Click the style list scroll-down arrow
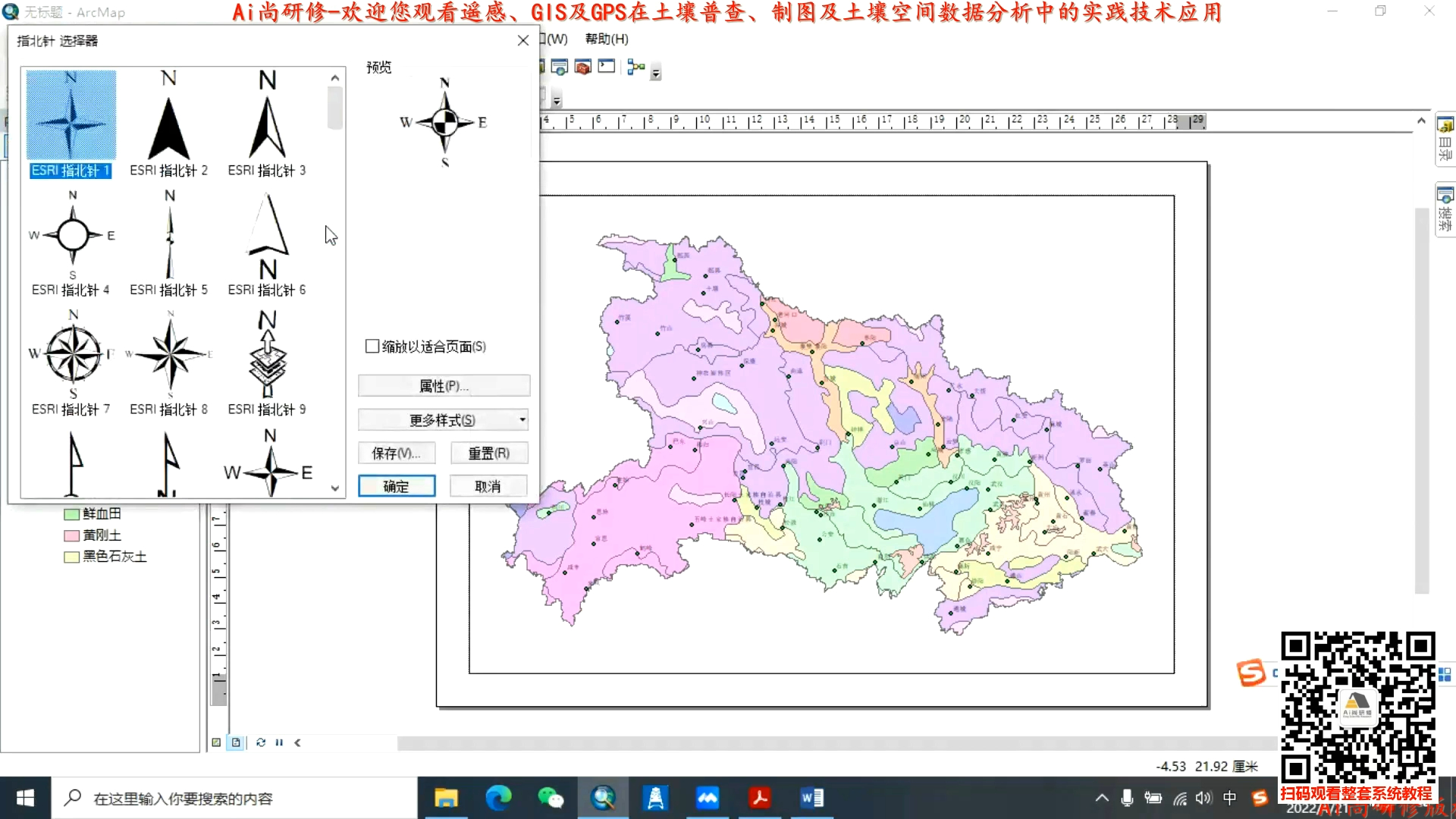Image resolution: width=1456 pixels, height=819 pixels. (334, 489)
